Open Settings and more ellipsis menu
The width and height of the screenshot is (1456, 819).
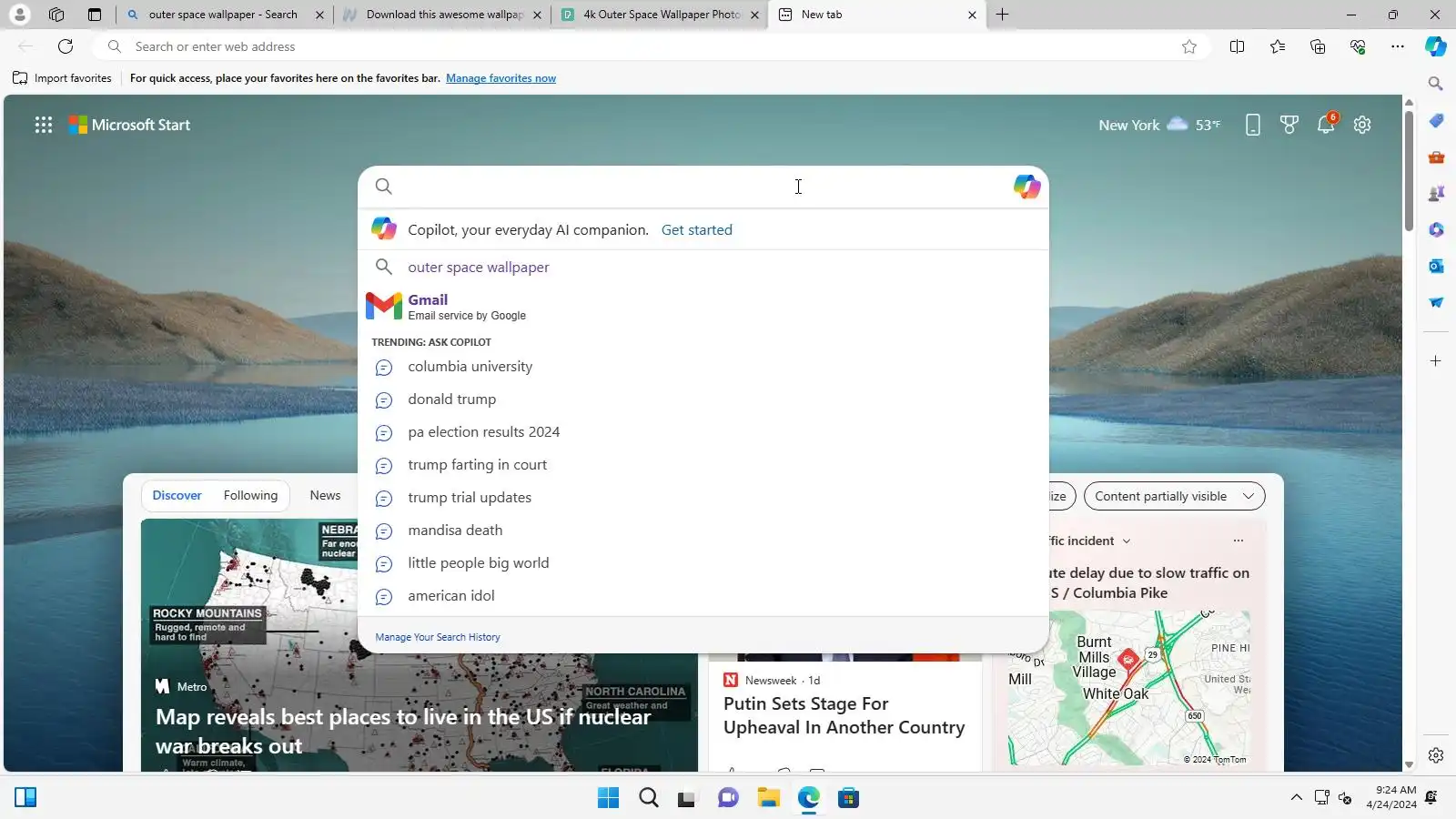point(1398,46)
